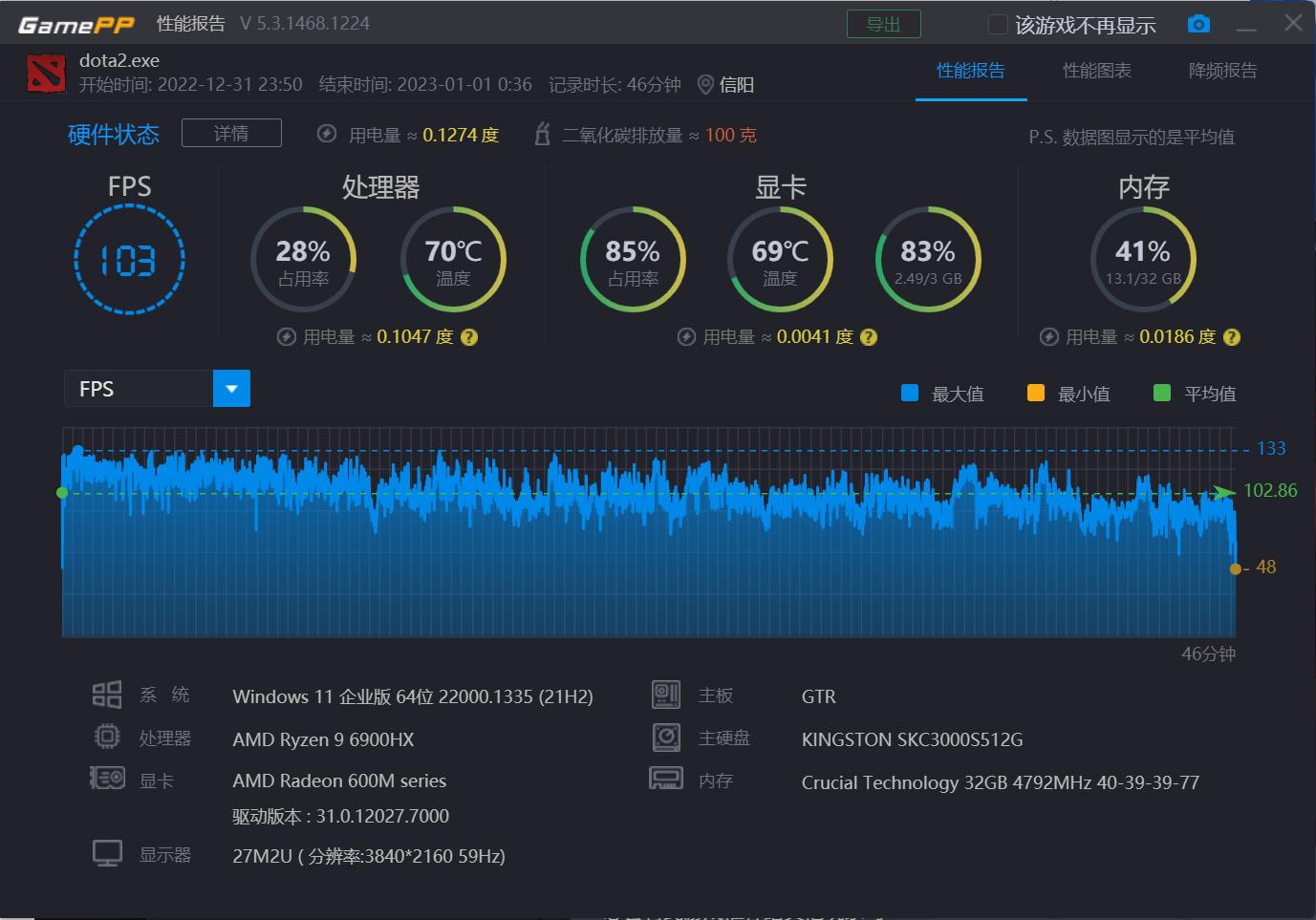Click the orange 最小值 legend swatch

pyautogui.click(x=1036, y=393)
